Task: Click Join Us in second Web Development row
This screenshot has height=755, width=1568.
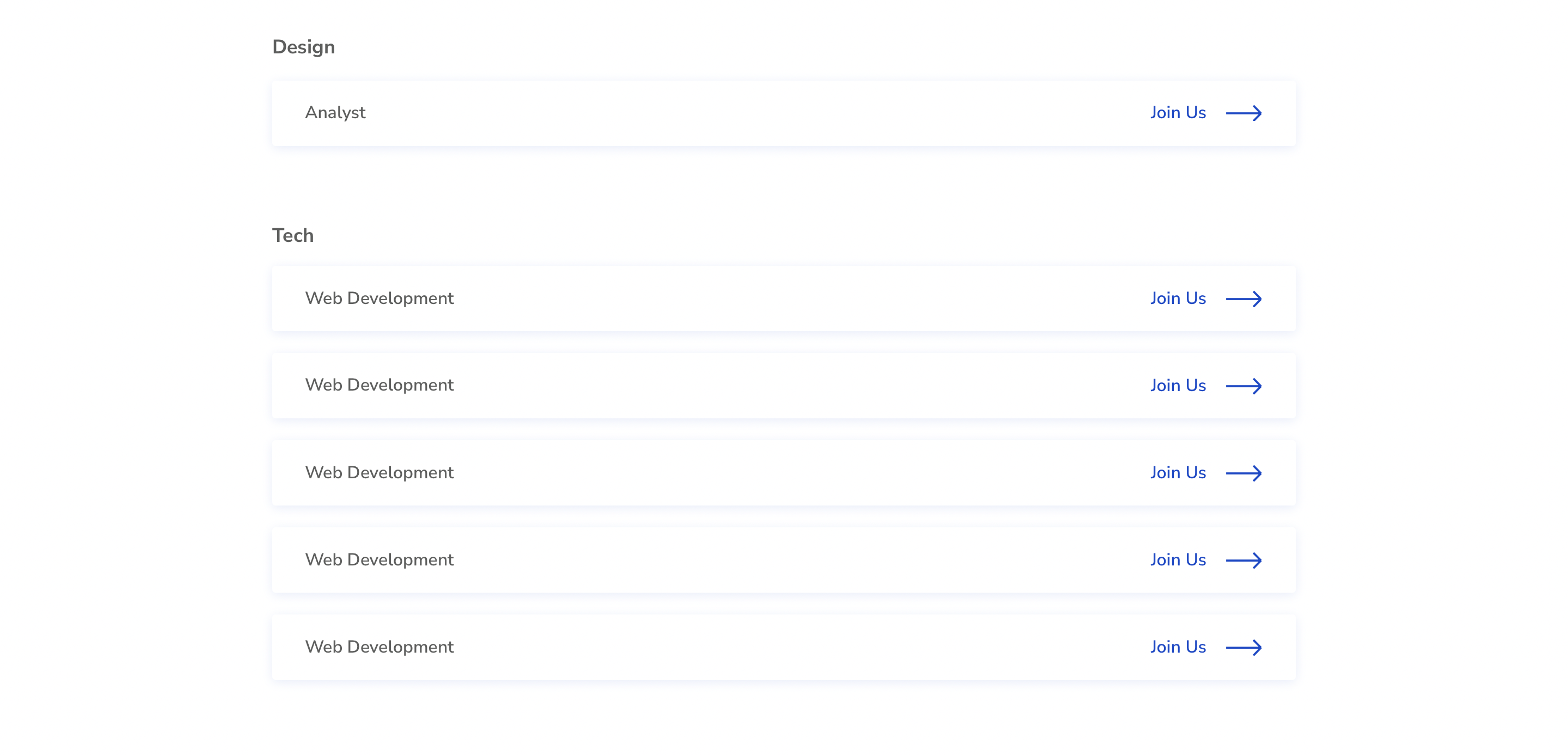Action: tap(1178, 386)
